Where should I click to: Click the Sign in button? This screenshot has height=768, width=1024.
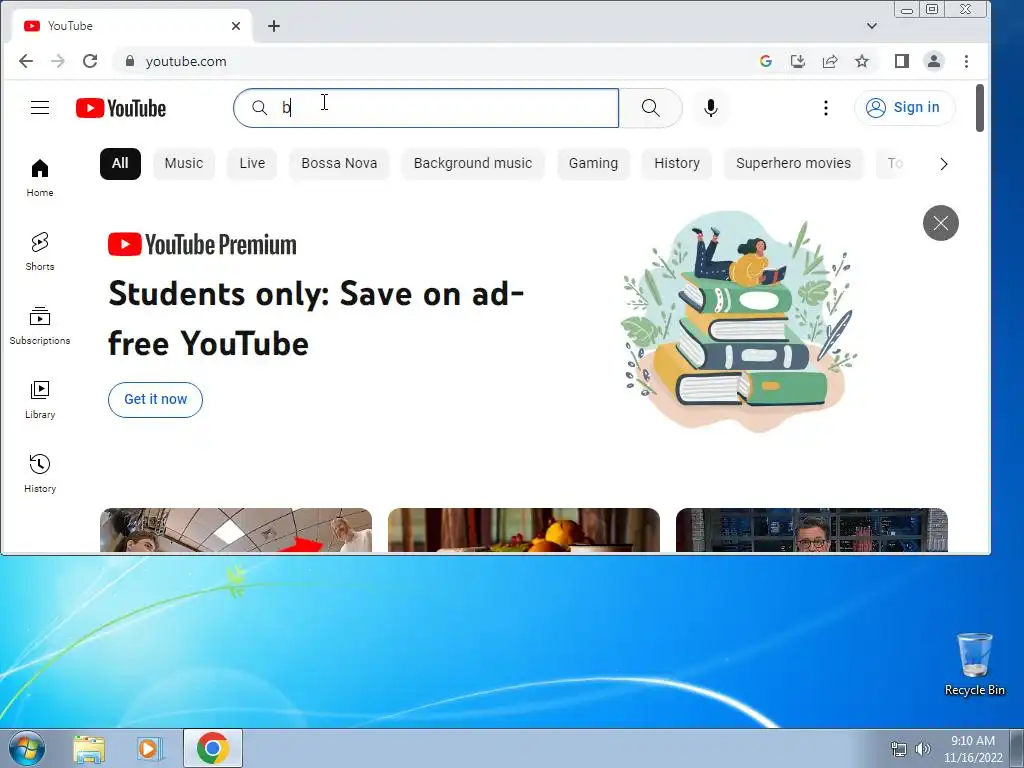[x=904, y=108]
